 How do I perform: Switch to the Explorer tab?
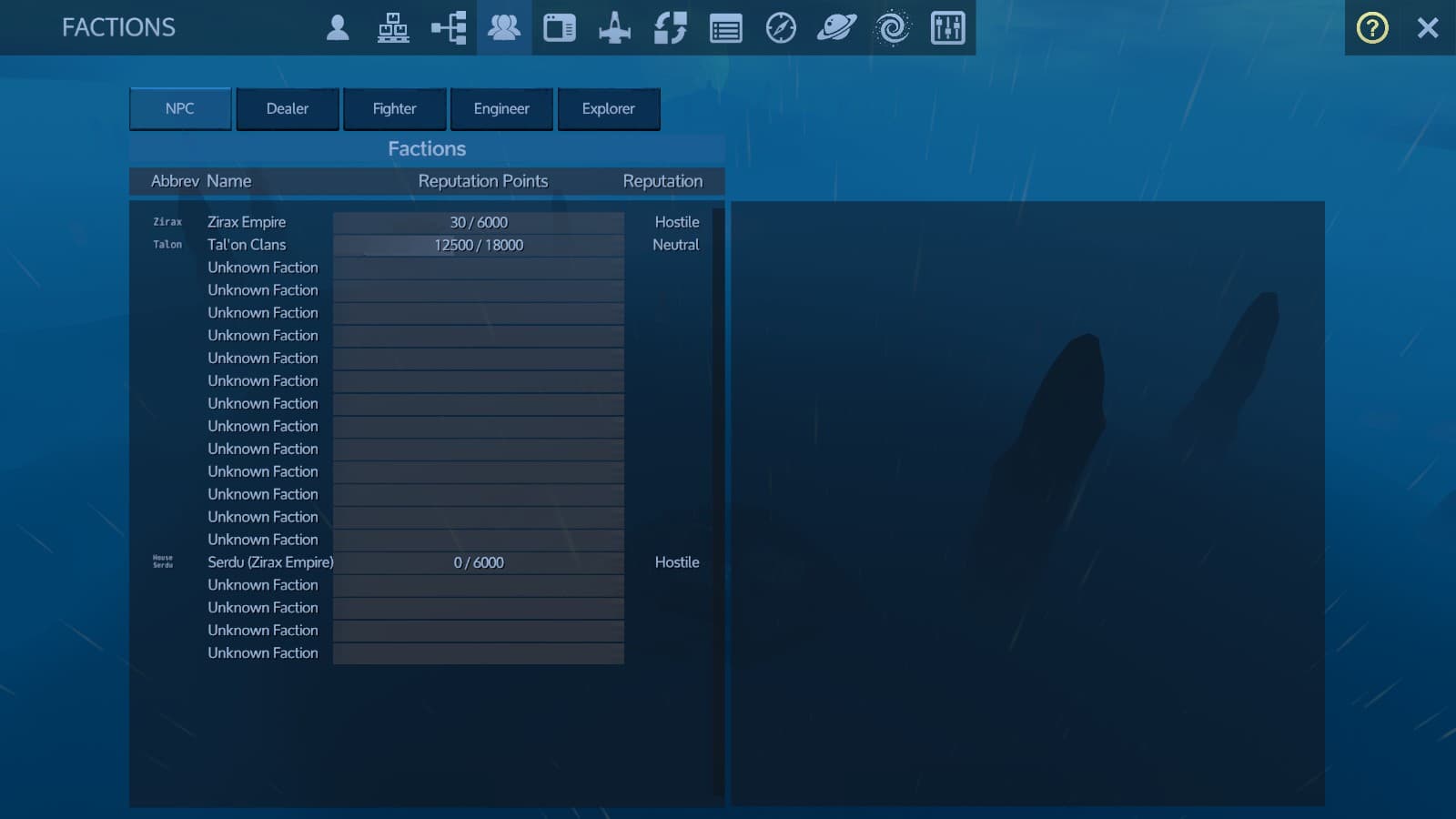tap(609, 108)
